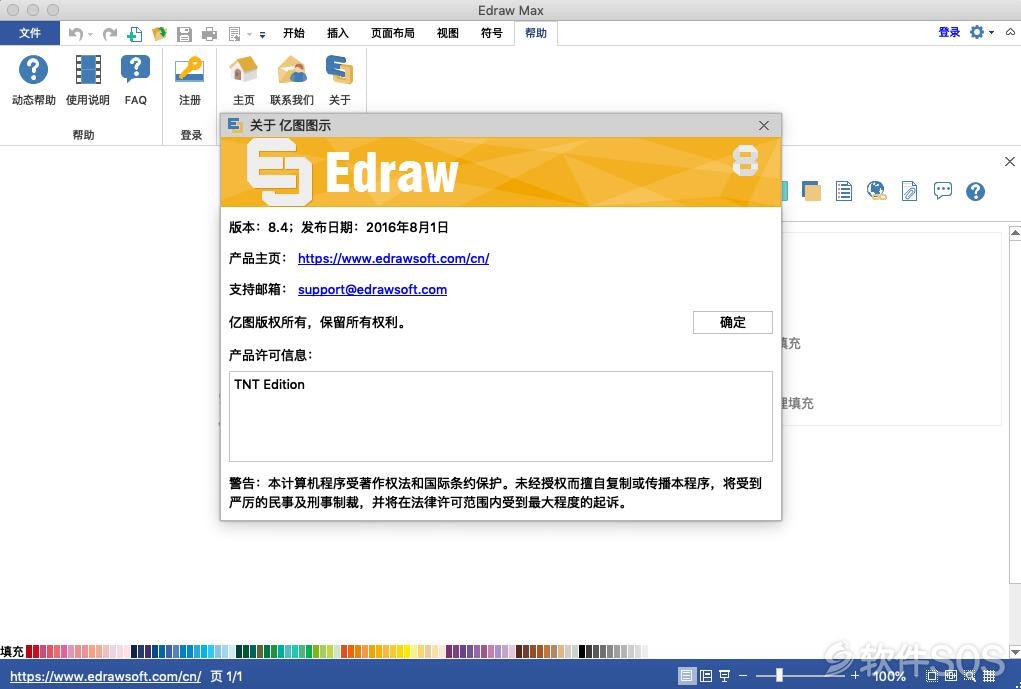Pick the black swatch in fill palette
This screenshot has width=1021, height=689.
coord(582,651)
